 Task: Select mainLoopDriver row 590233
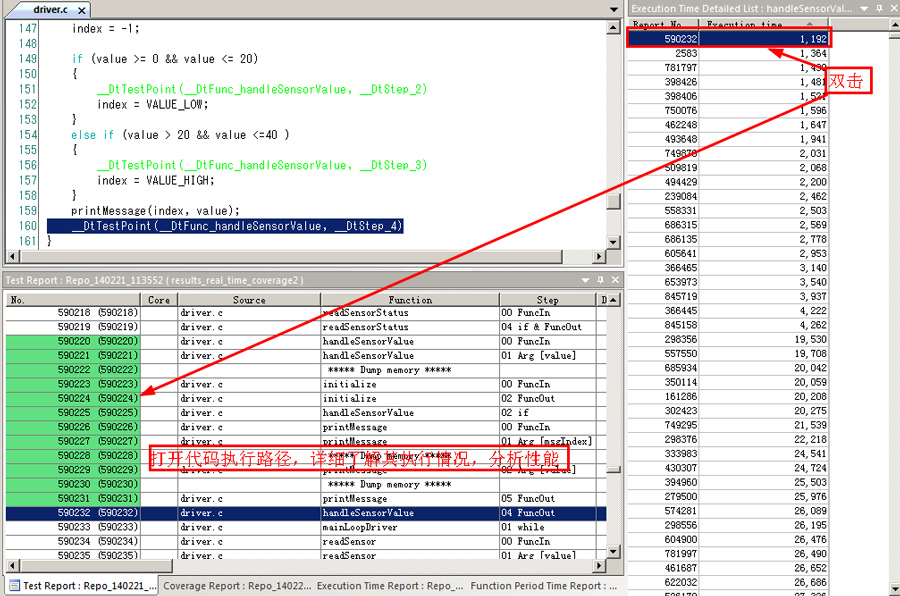(306, 527)
